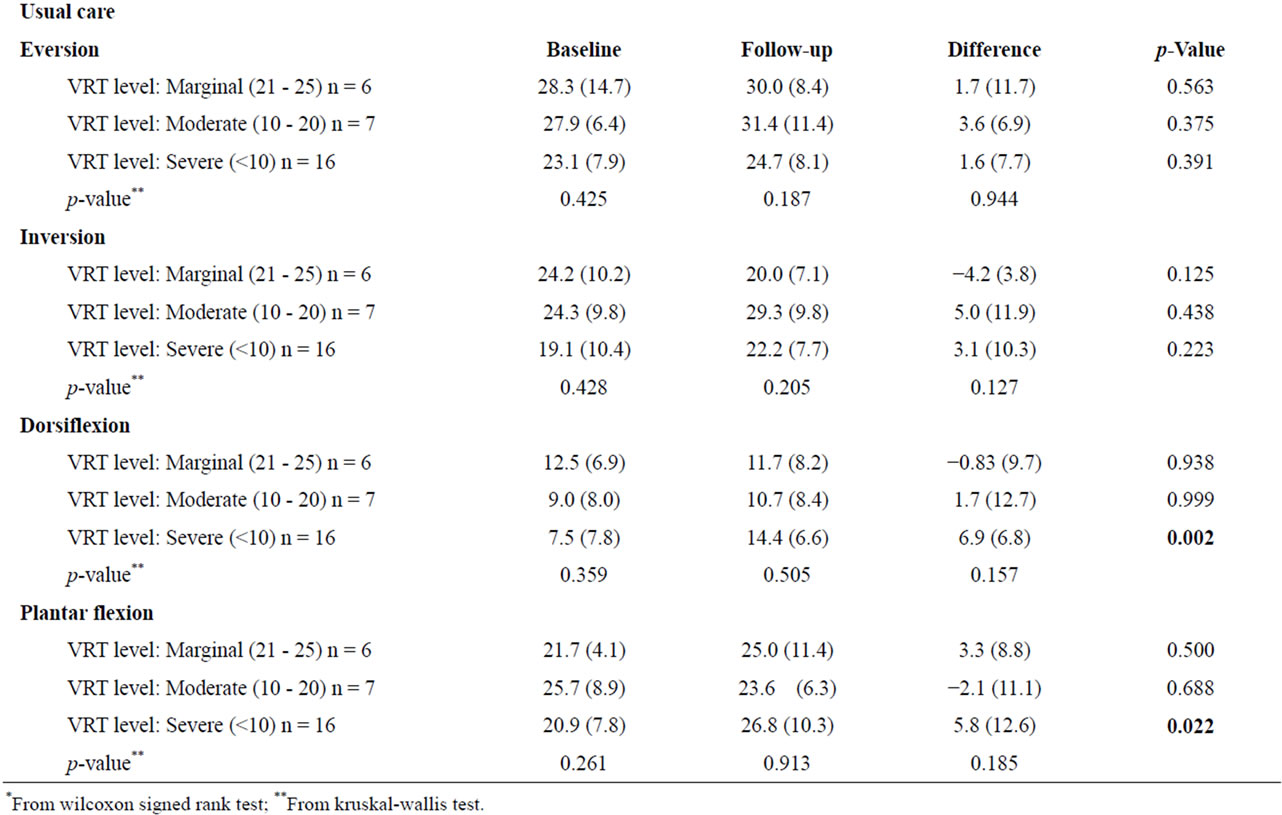Click the 0.944 Kruskal-Wallis value
Screen dimensions: 1282x815
[993, 200]
